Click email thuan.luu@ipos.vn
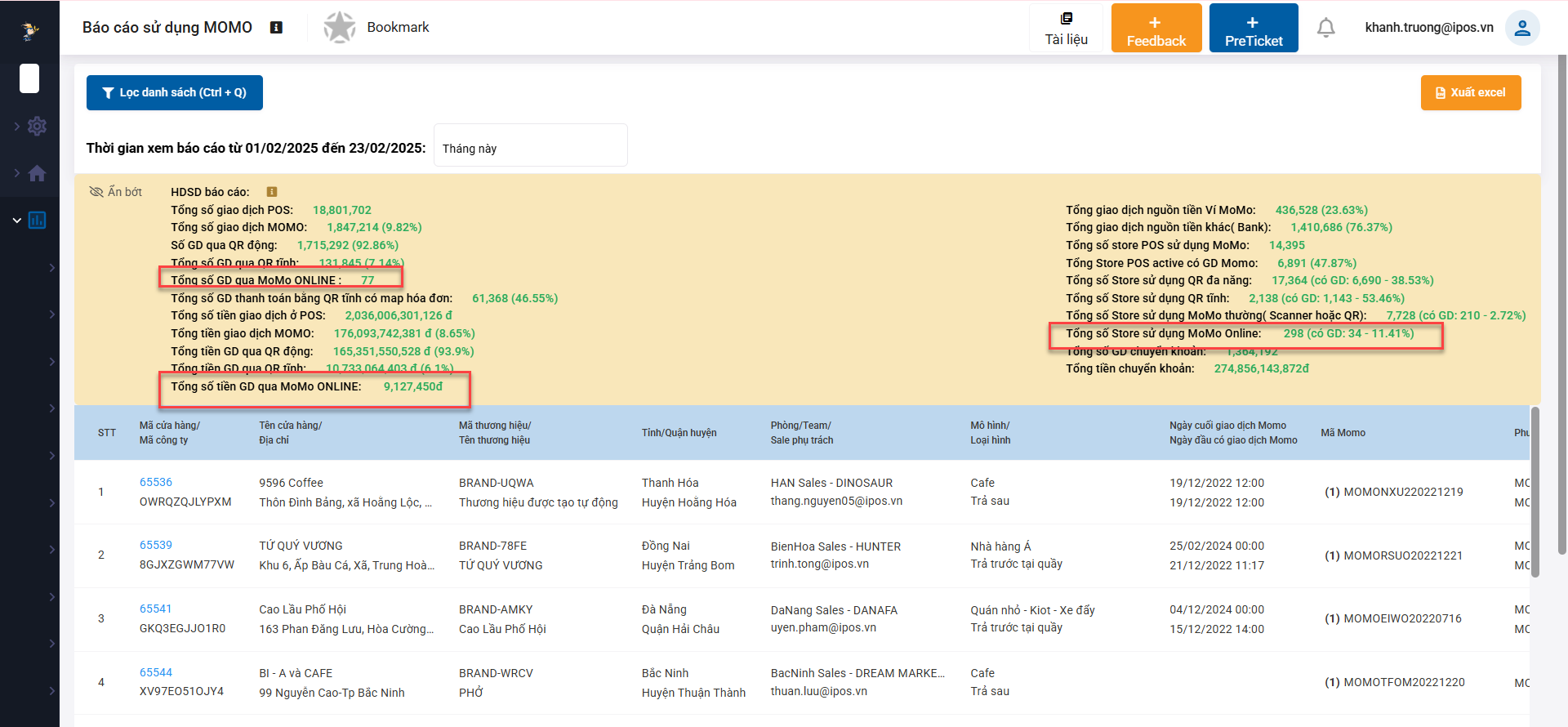The image size is (1568, 727). click(x=818, y=691)
